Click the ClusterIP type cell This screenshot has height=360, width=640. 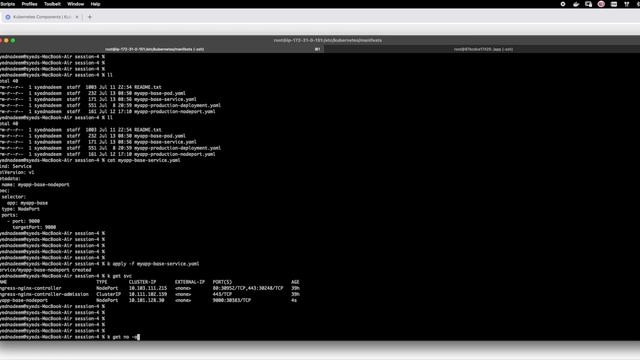tap(108, 295)
